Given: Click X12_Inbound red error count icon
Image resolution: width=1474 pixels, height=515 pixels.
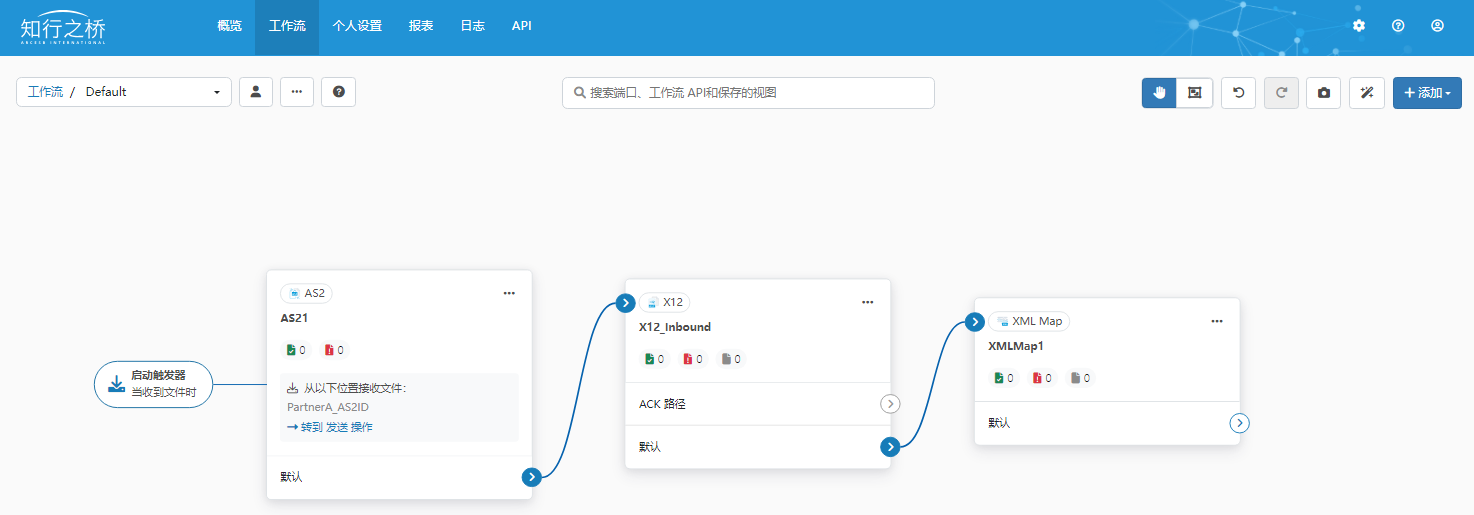Looking at the screenshot, I should point(688,359).
